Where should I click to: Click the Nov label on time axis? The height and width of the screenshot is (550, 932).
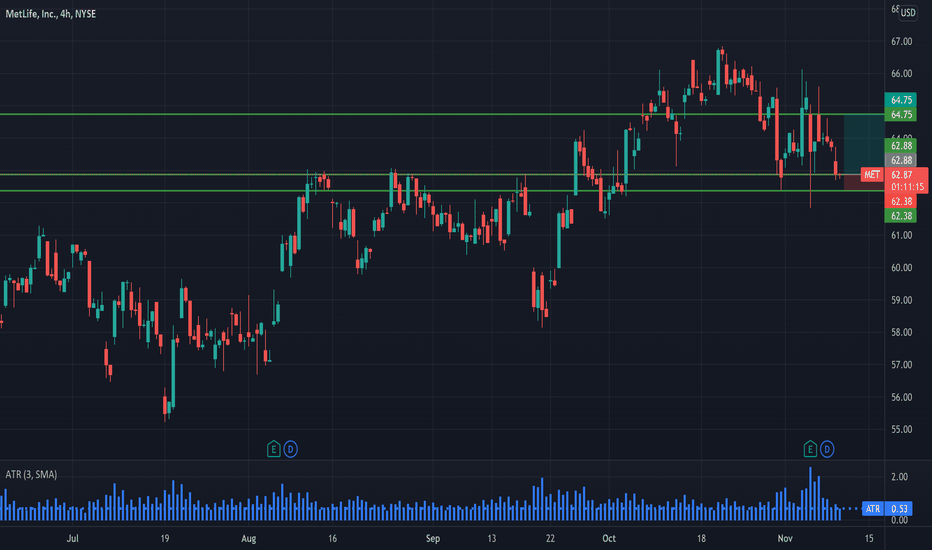[785, 538]
